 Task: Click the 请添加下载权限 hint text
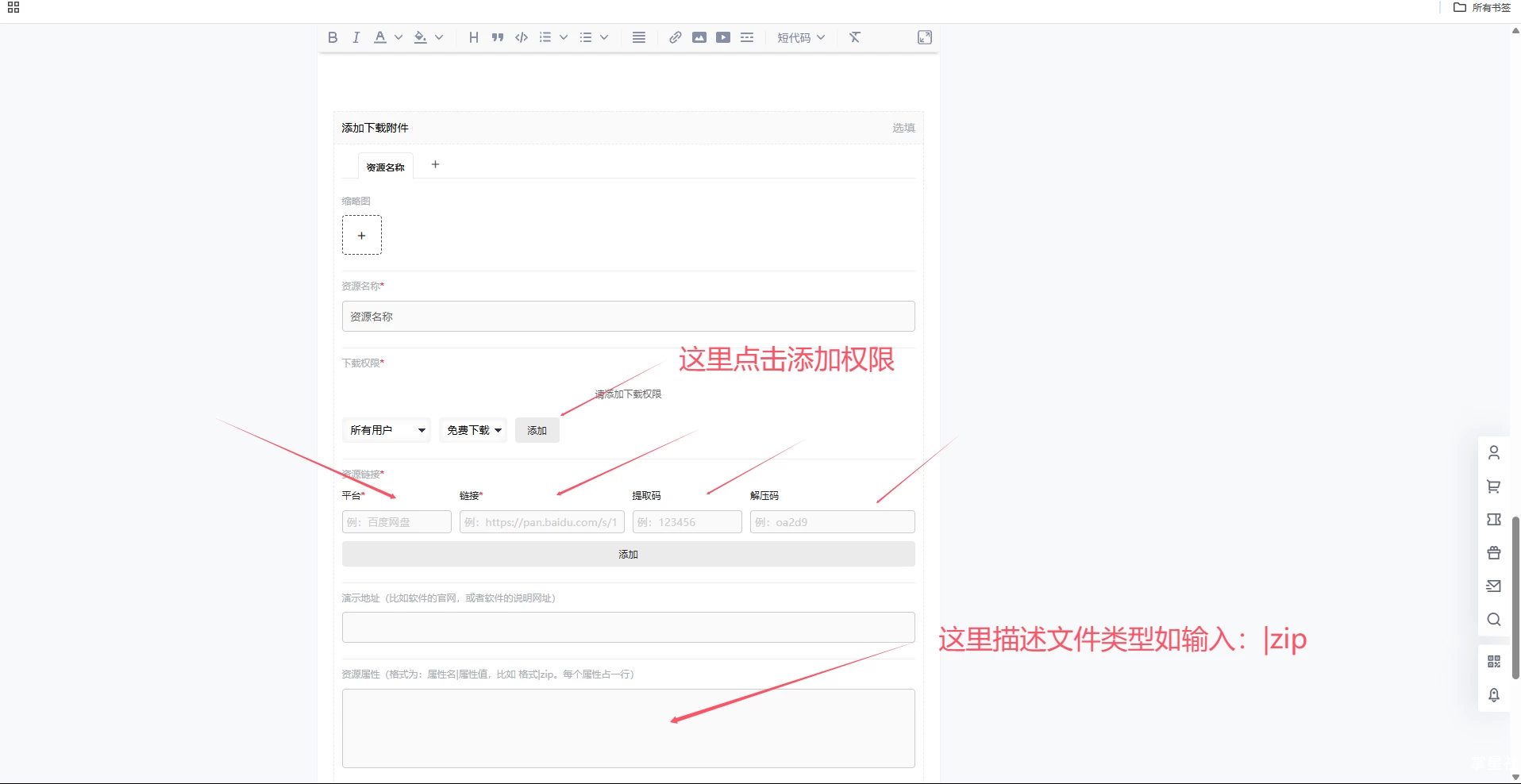(628, 394)
